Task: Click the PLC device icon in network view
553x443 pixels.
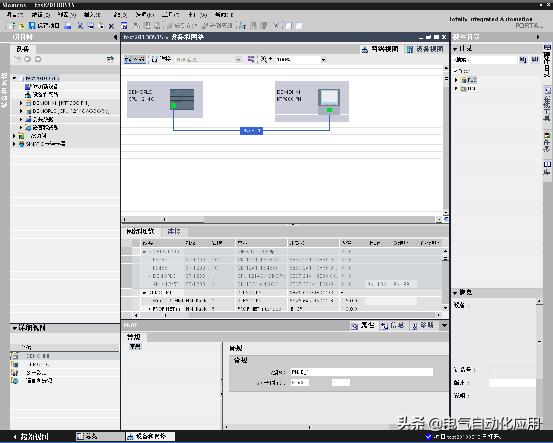Action: coord(182,99)
